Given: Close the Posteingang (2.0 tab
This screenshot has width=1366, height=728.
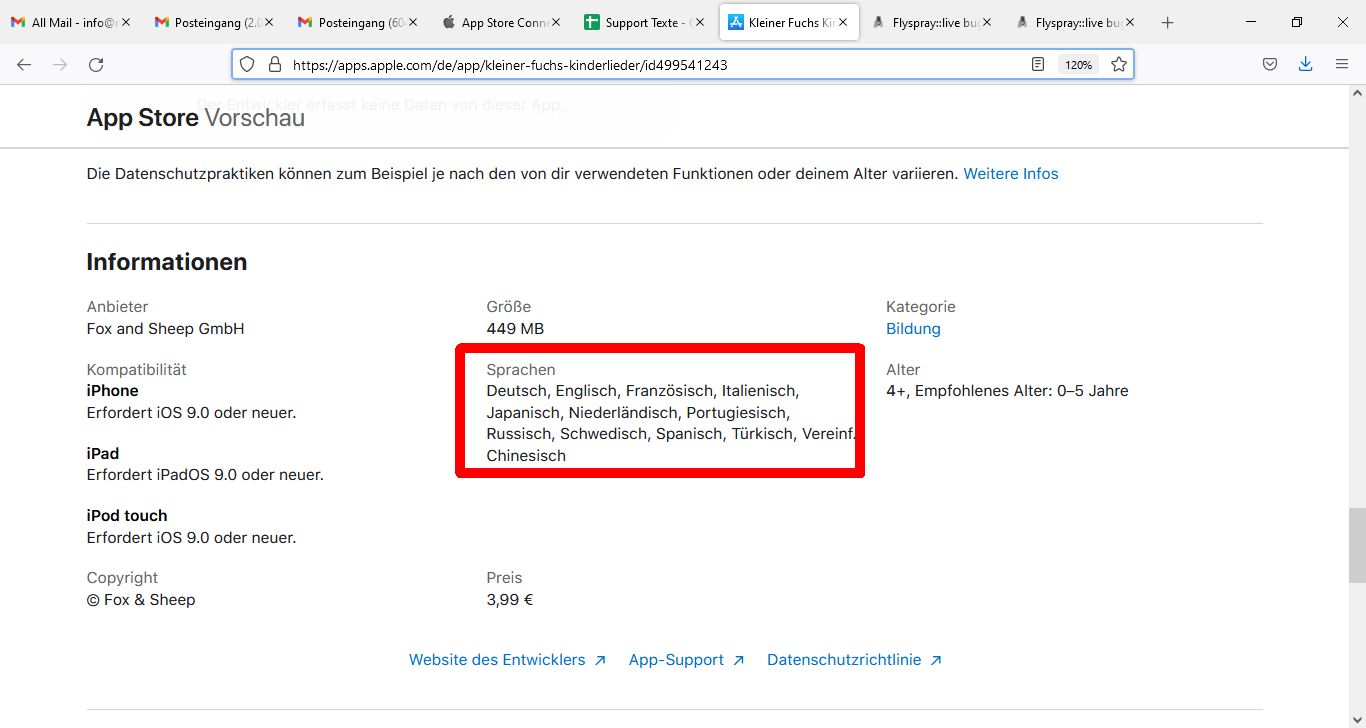Looking at the screenshot, I should click(269, 22).
